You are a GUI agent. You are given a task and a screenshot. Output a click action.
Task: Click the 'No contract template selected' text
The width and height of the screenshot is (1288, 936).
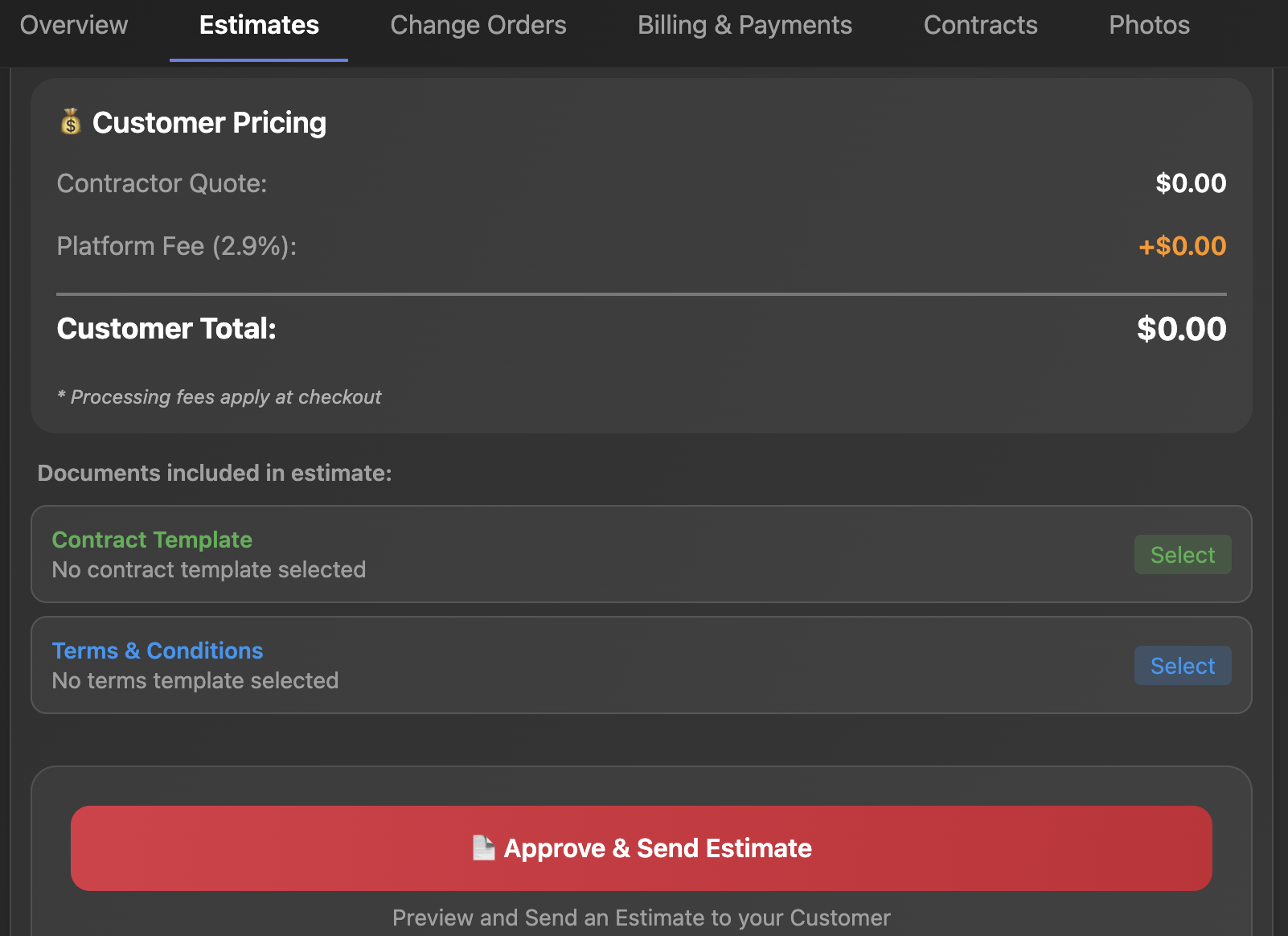click(207, 569)
